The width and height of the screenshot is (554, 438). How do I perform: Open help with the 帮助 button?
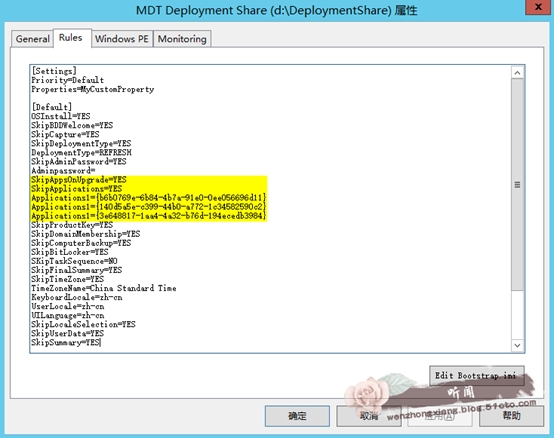[511, 416]
